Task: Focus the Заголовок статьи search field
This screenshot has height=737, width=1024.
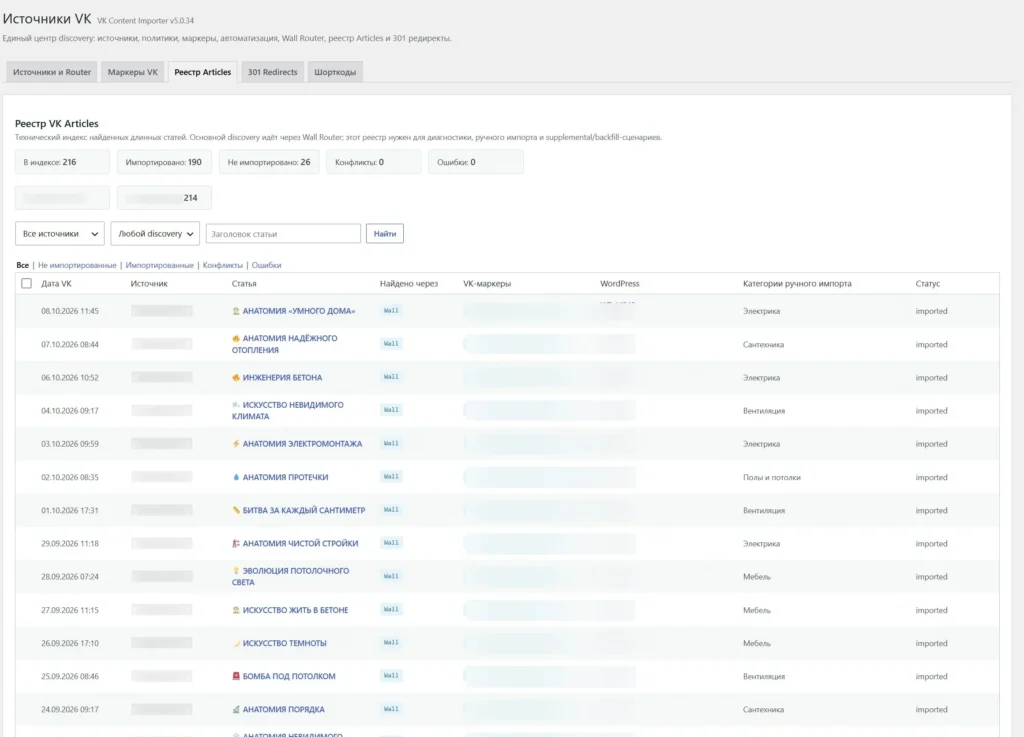Action: pyautogui.click(x=283, y=234)
